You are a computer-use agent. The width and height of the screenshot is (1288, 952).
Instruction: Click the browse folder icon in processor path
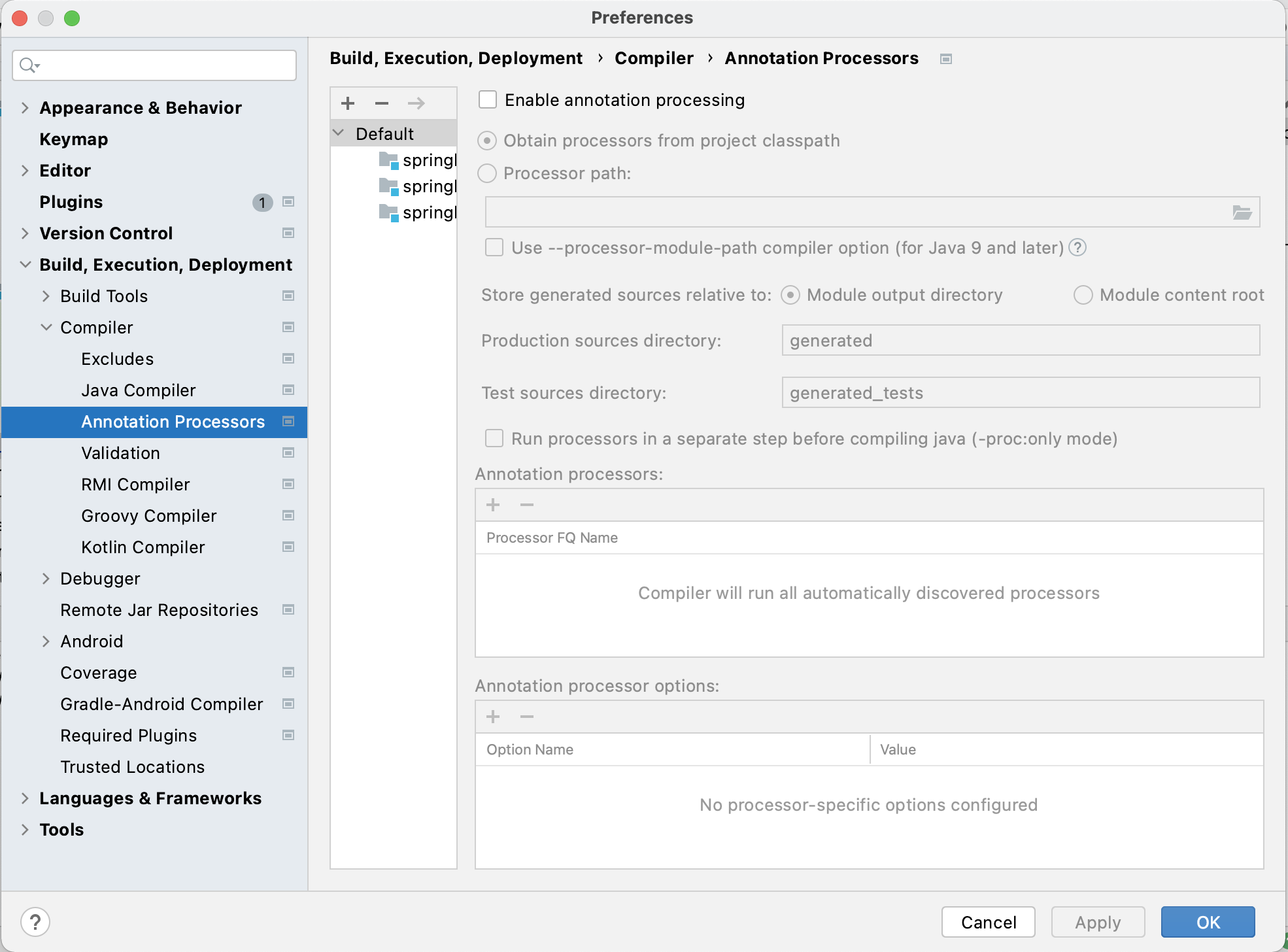point(1242,212)
